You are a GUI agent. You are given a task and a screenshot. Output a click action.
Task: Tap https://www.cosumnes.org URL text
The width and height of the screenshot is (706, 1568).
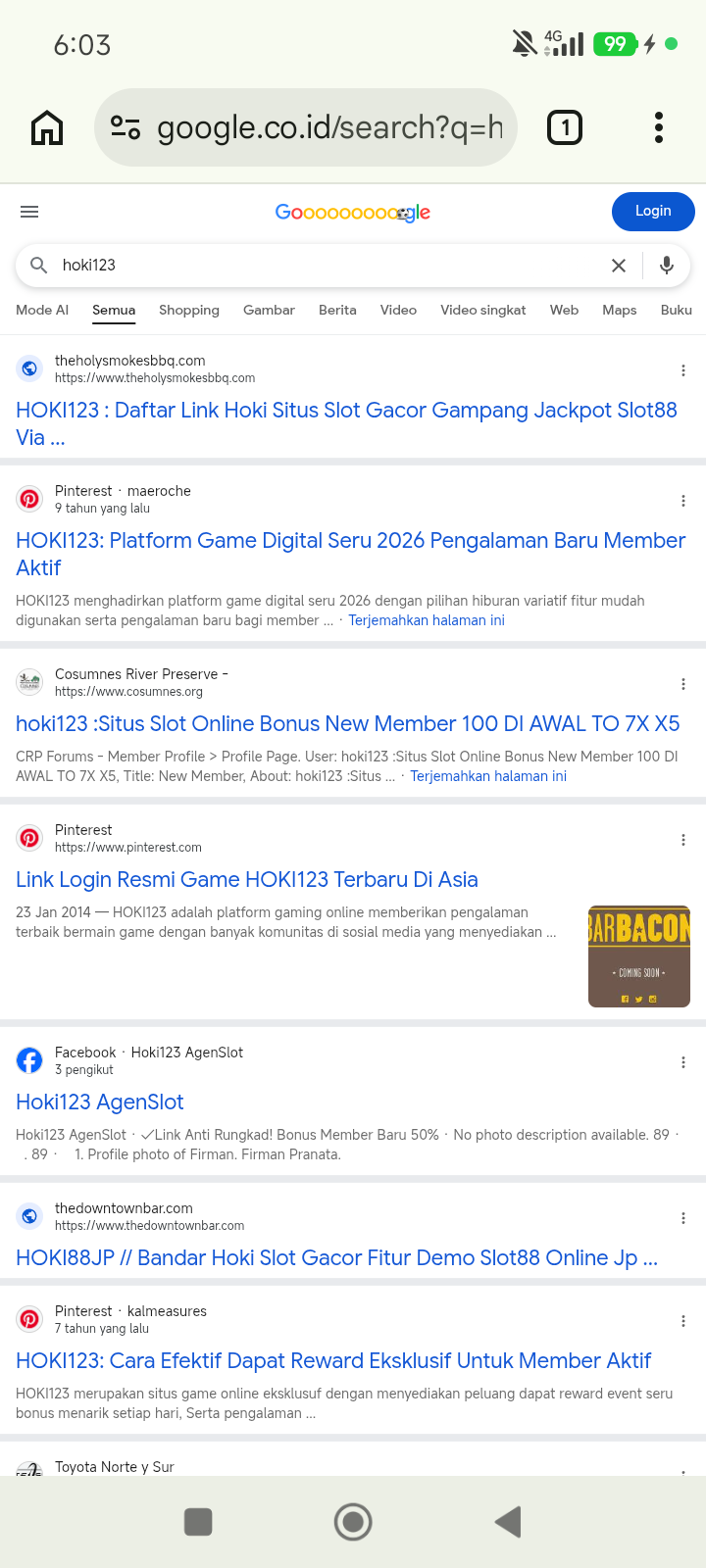click(x=128, y=691)
